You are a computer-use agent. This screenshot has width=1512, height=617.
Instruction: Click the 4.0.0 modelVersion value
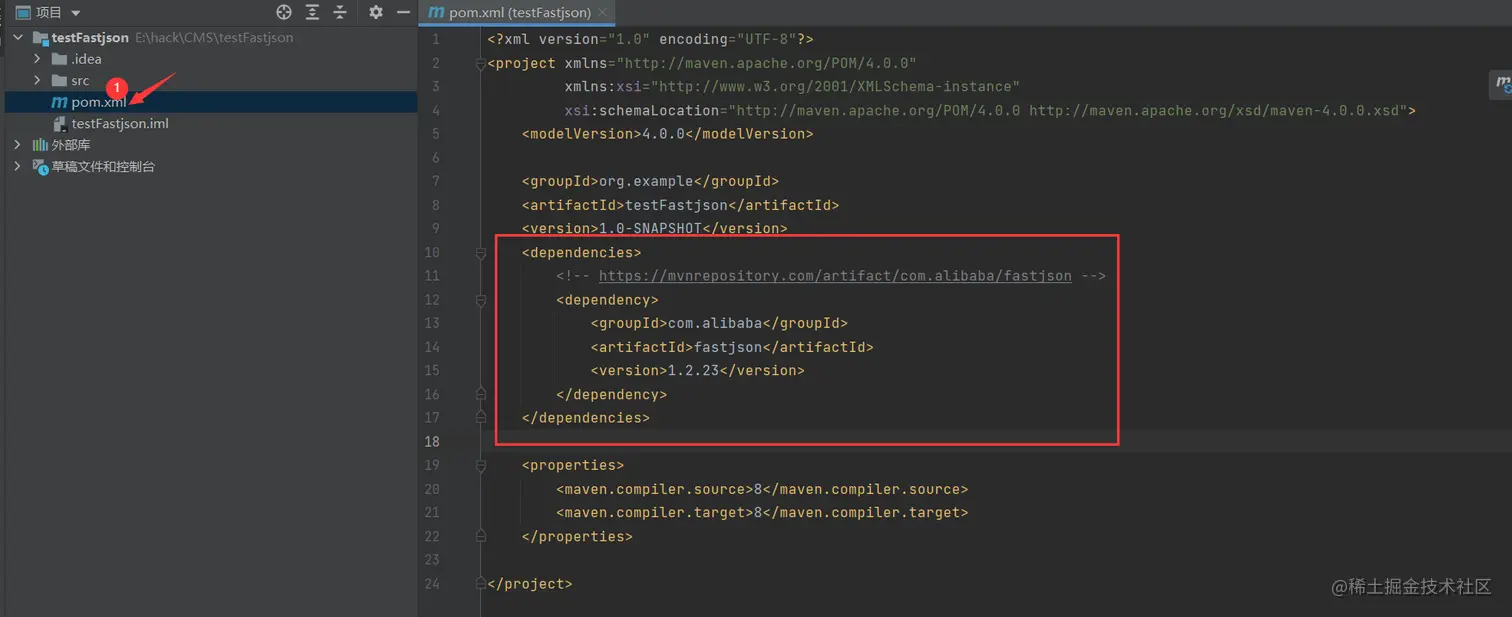pyautogui.click(x=663, y=133)
